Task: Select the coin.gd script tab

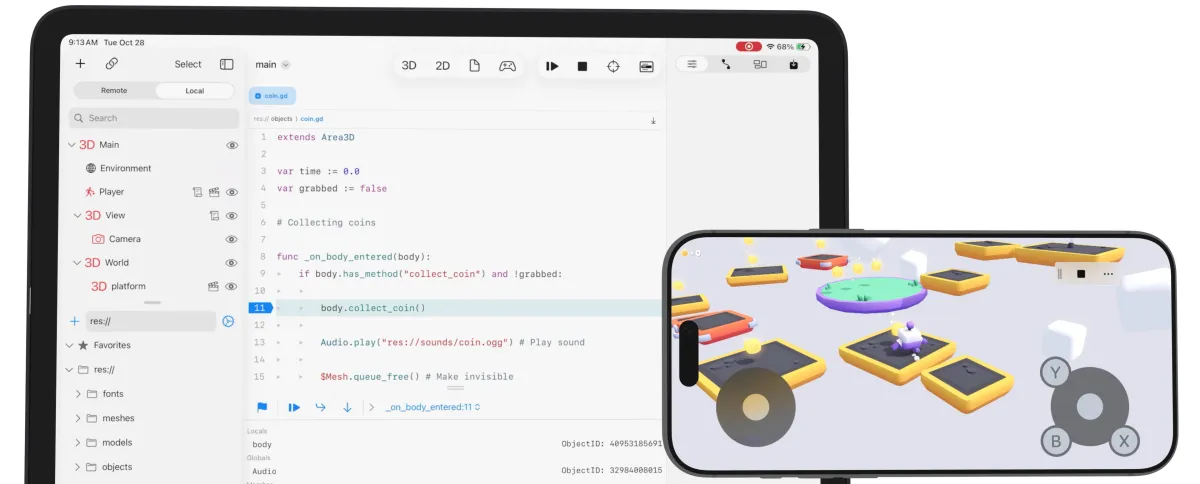Action: click(x=272, y=96)
